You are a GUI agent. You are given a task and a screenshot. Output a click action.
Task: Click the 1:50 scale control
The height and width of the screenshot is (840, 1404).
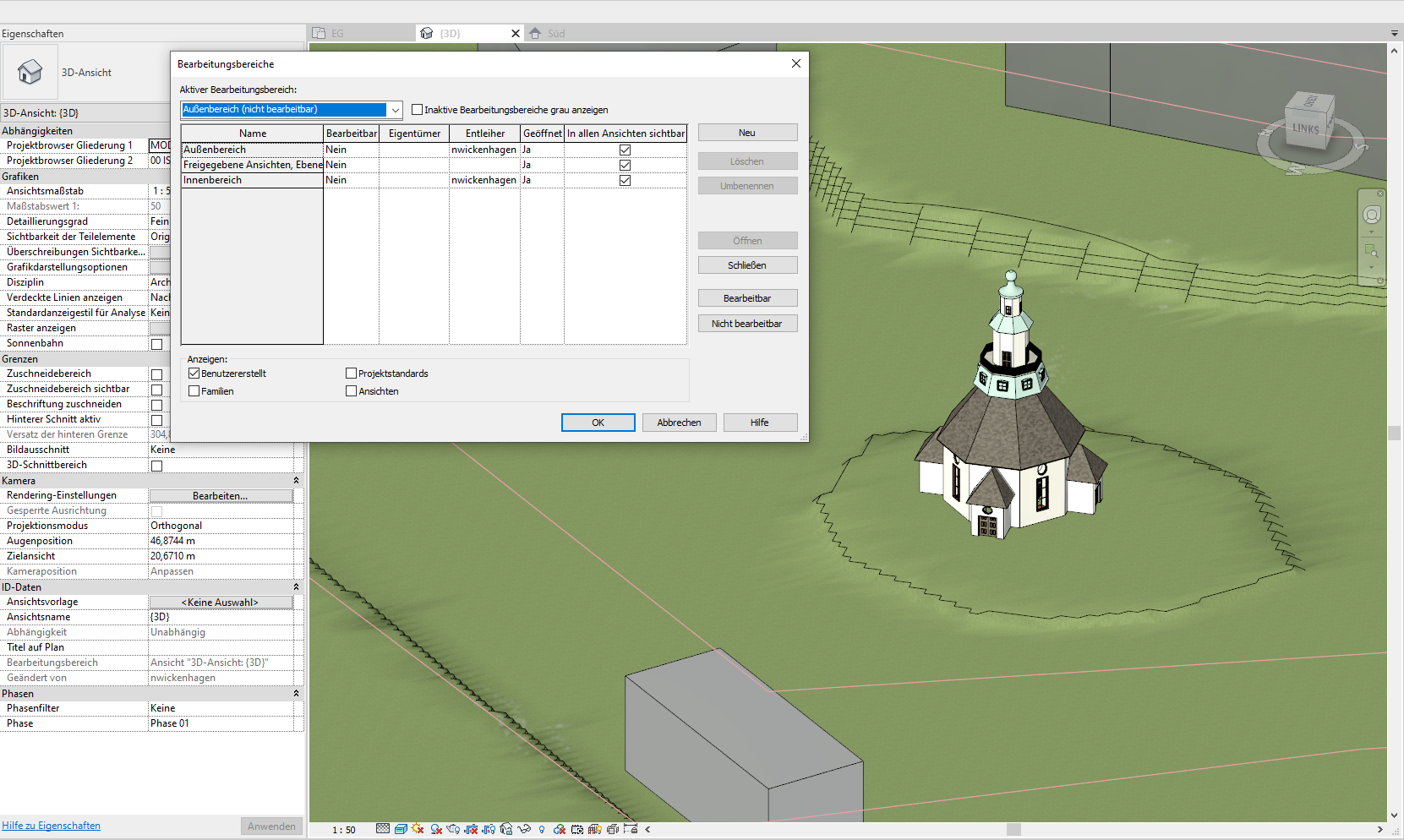(x=343, y=829)
